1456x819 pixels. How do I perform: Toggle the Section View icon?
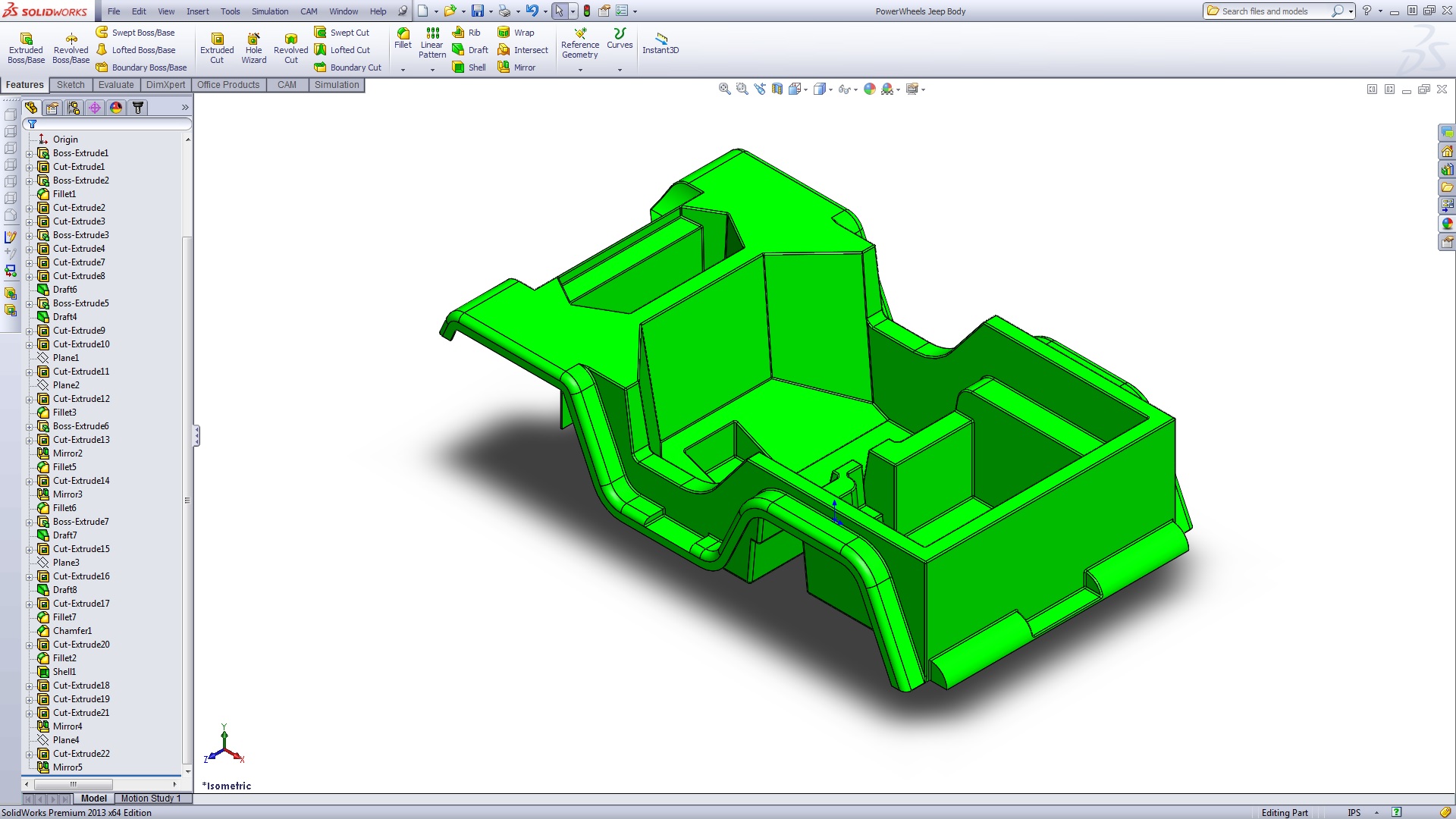click(777, 89)
